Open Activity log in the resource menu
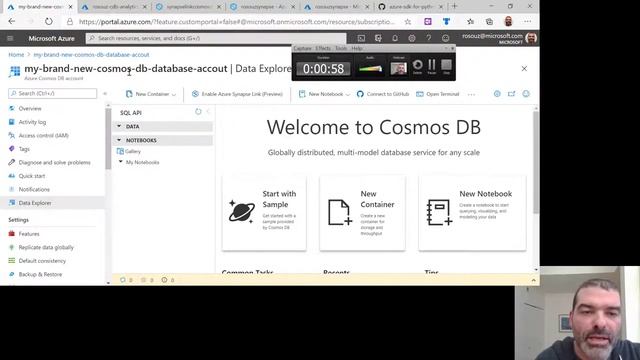The image size is (640, 360). 32,122
